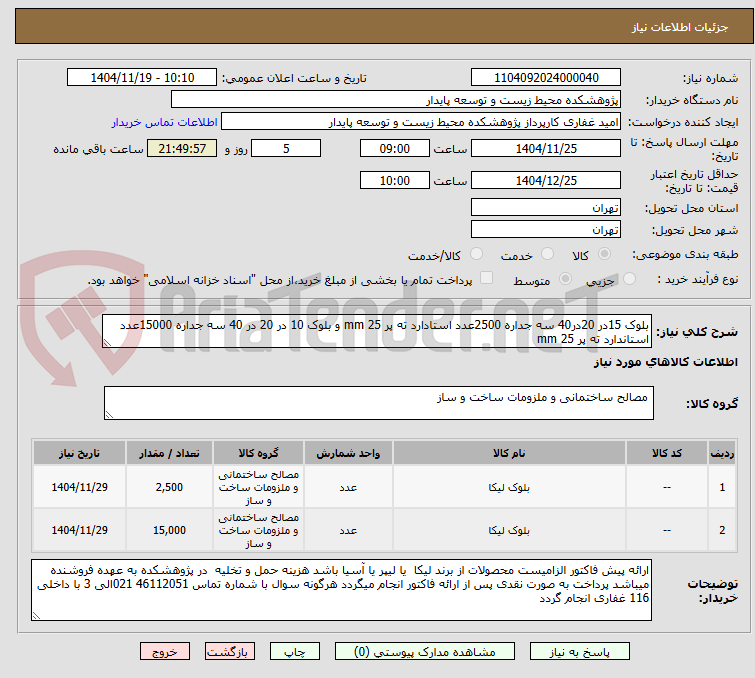Click the response deadline date 1404/11/25
This screenshot has height=678, width=755.
coord(546,148)
